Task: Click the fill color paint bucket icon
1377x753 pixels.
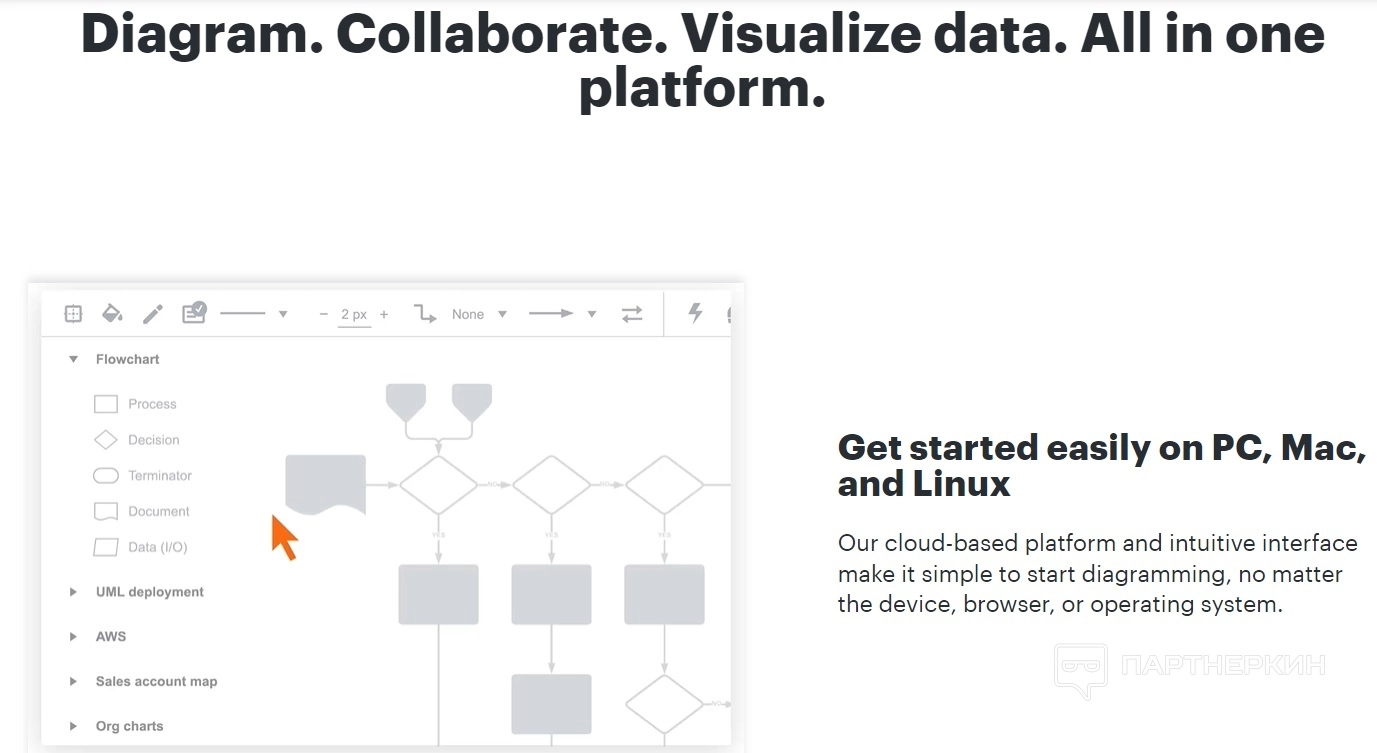Action: (x=112, y=314)
